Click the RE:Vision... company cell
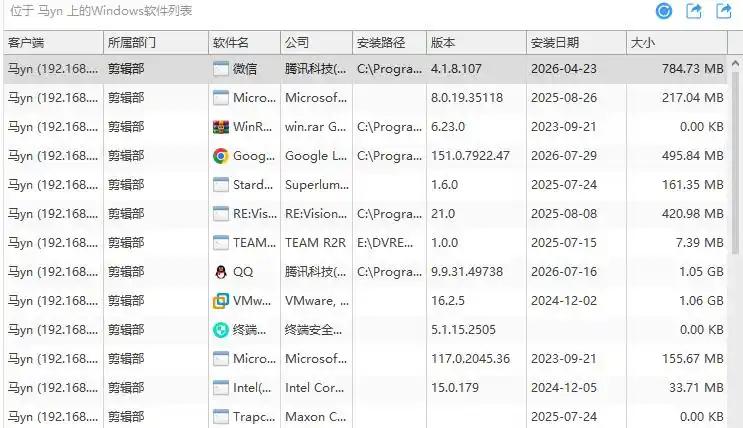 pyautogui.click(x=316, y=214)
